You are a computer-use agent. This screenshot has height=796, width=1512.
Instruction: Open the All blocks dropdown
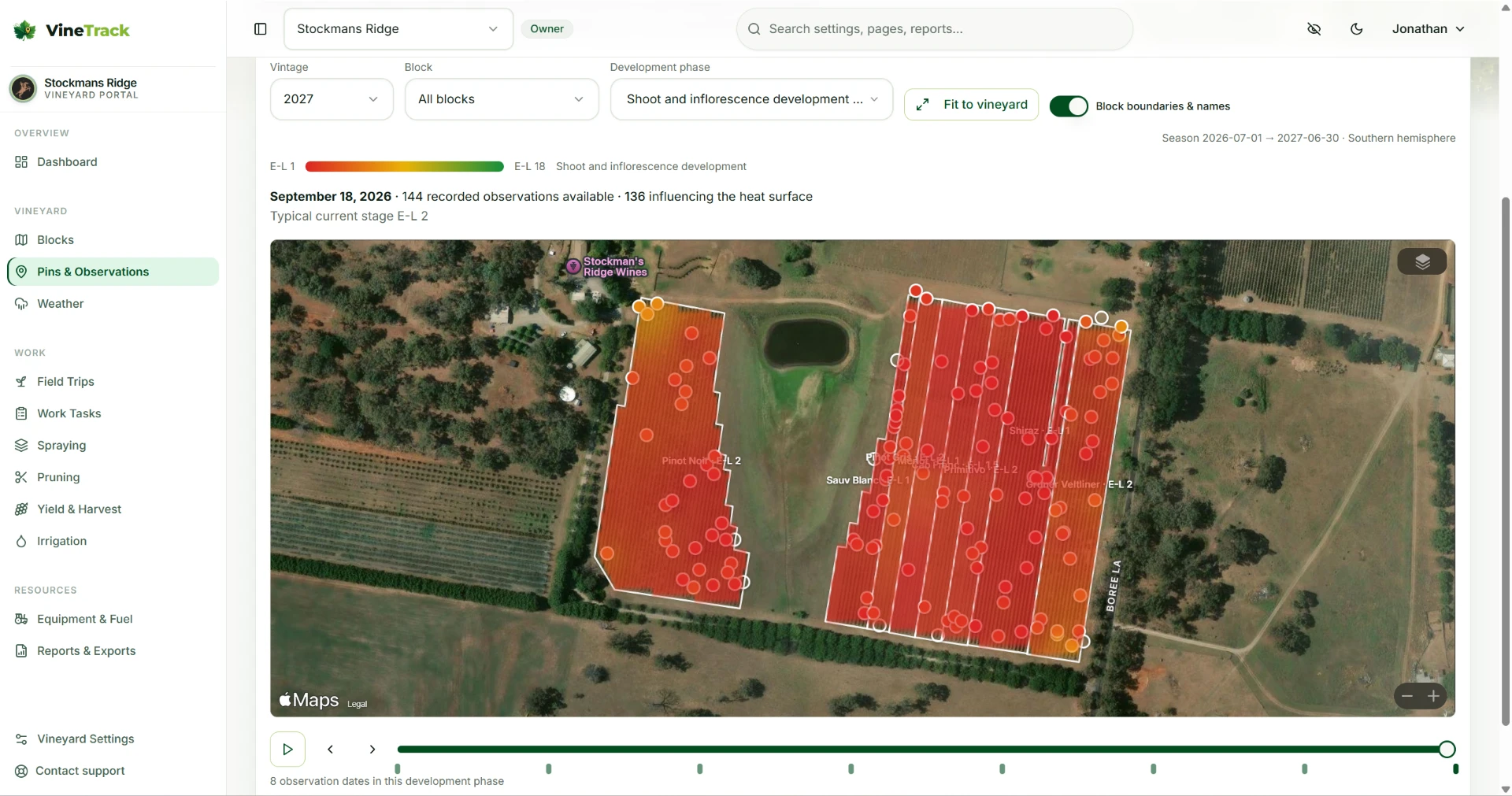502,99
